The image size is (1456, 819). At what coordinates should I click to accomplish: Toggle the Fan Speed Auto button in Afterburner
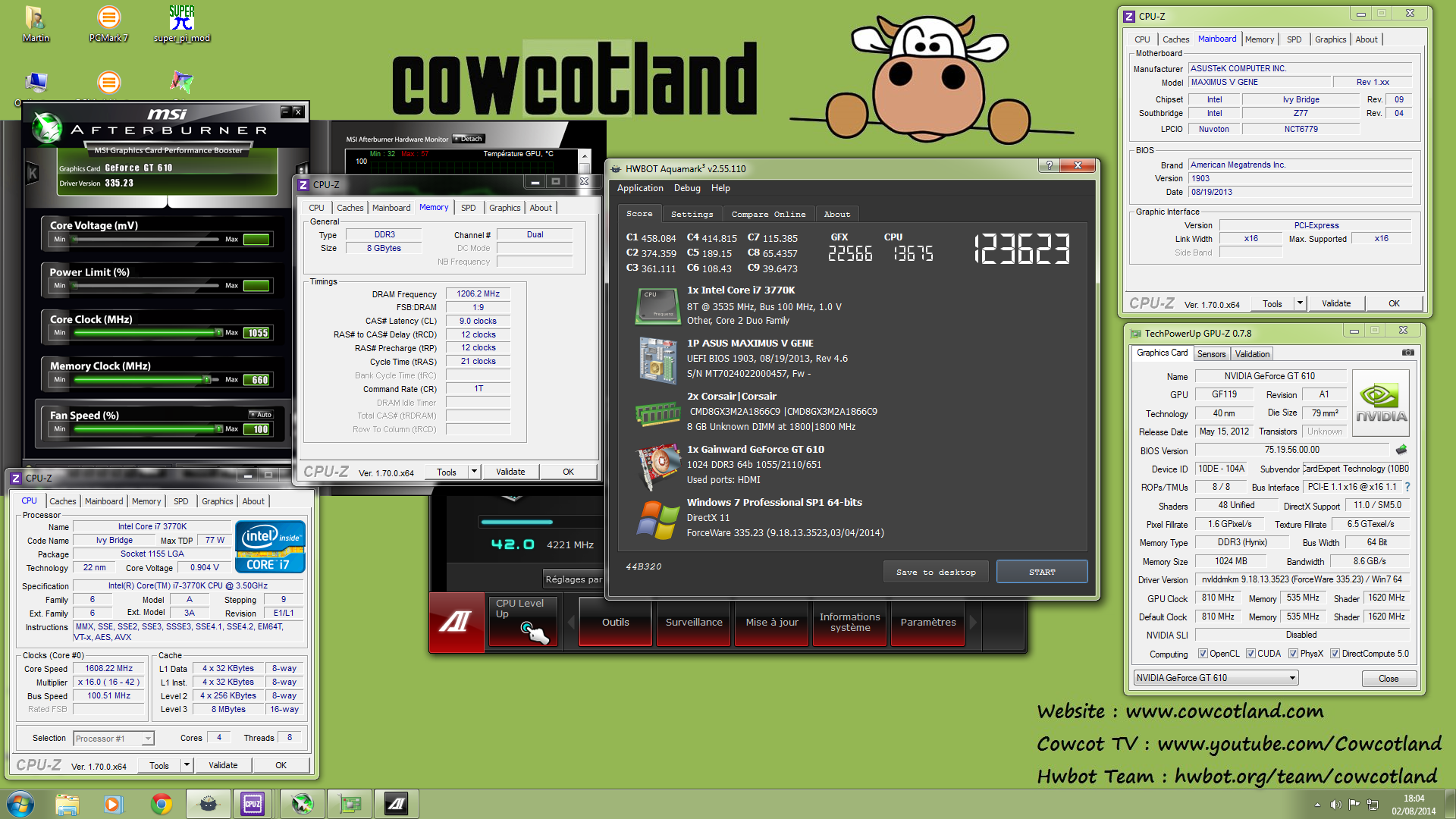[x=261, y=415]
